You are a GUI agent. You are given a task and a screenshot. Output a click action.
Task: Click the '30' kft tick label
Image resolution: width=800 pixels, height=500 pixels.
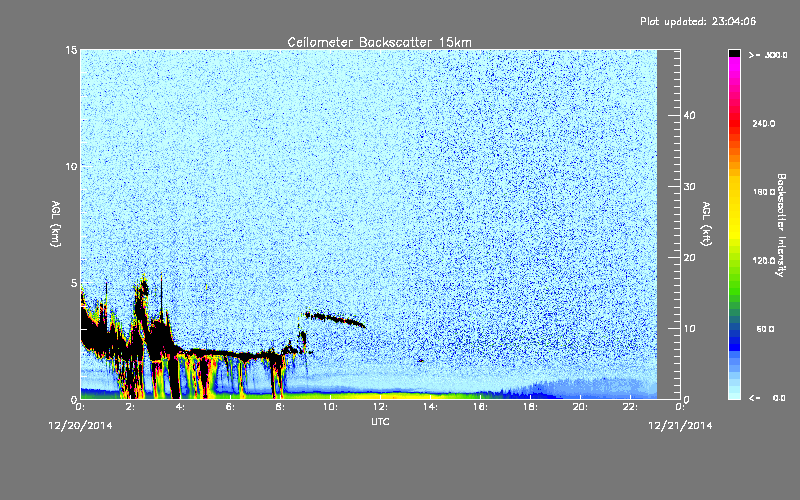coord(689,187)
